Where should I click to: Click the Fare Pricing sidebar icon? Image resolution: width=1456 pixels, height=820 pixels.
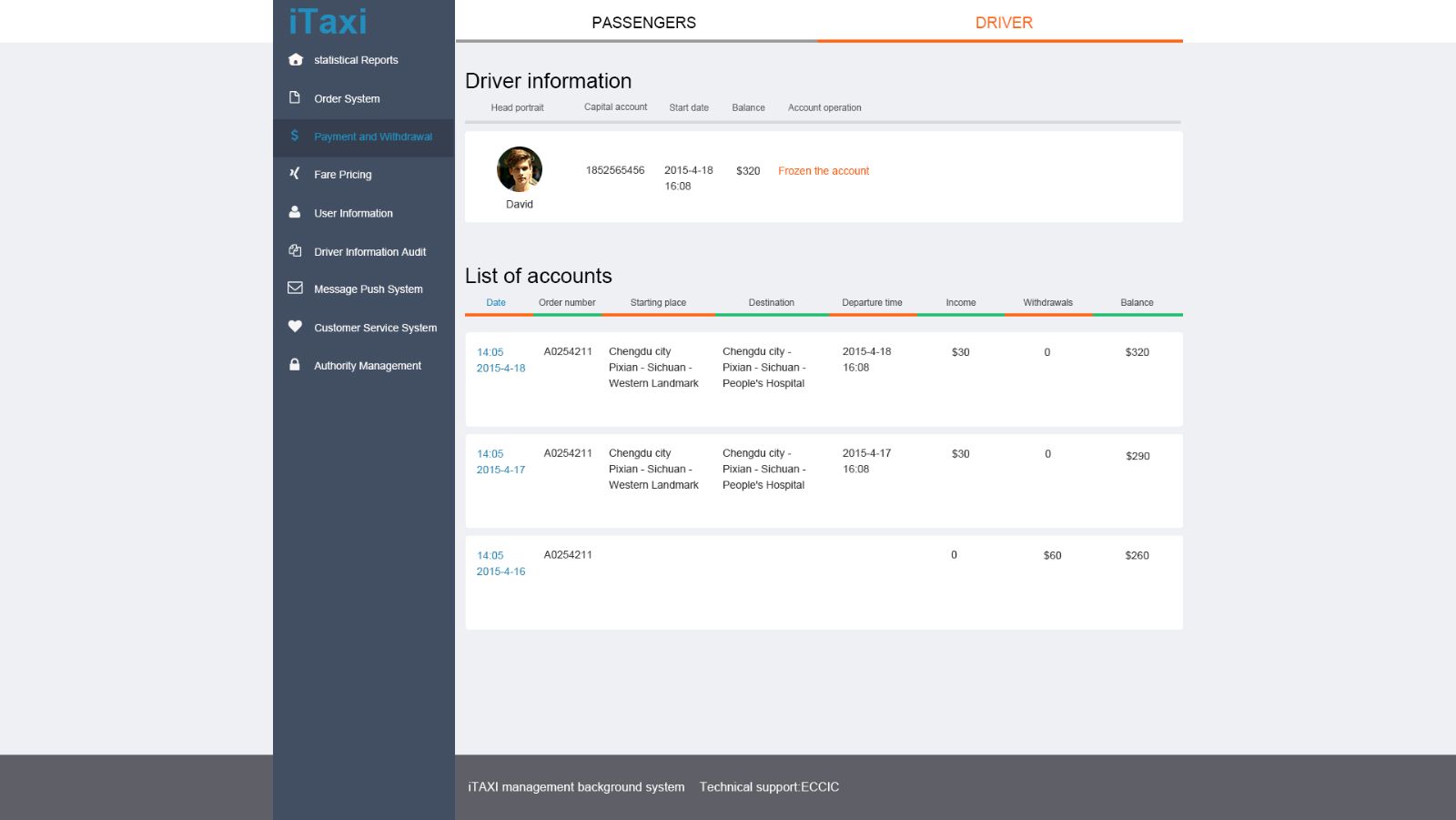pos(295,173)
